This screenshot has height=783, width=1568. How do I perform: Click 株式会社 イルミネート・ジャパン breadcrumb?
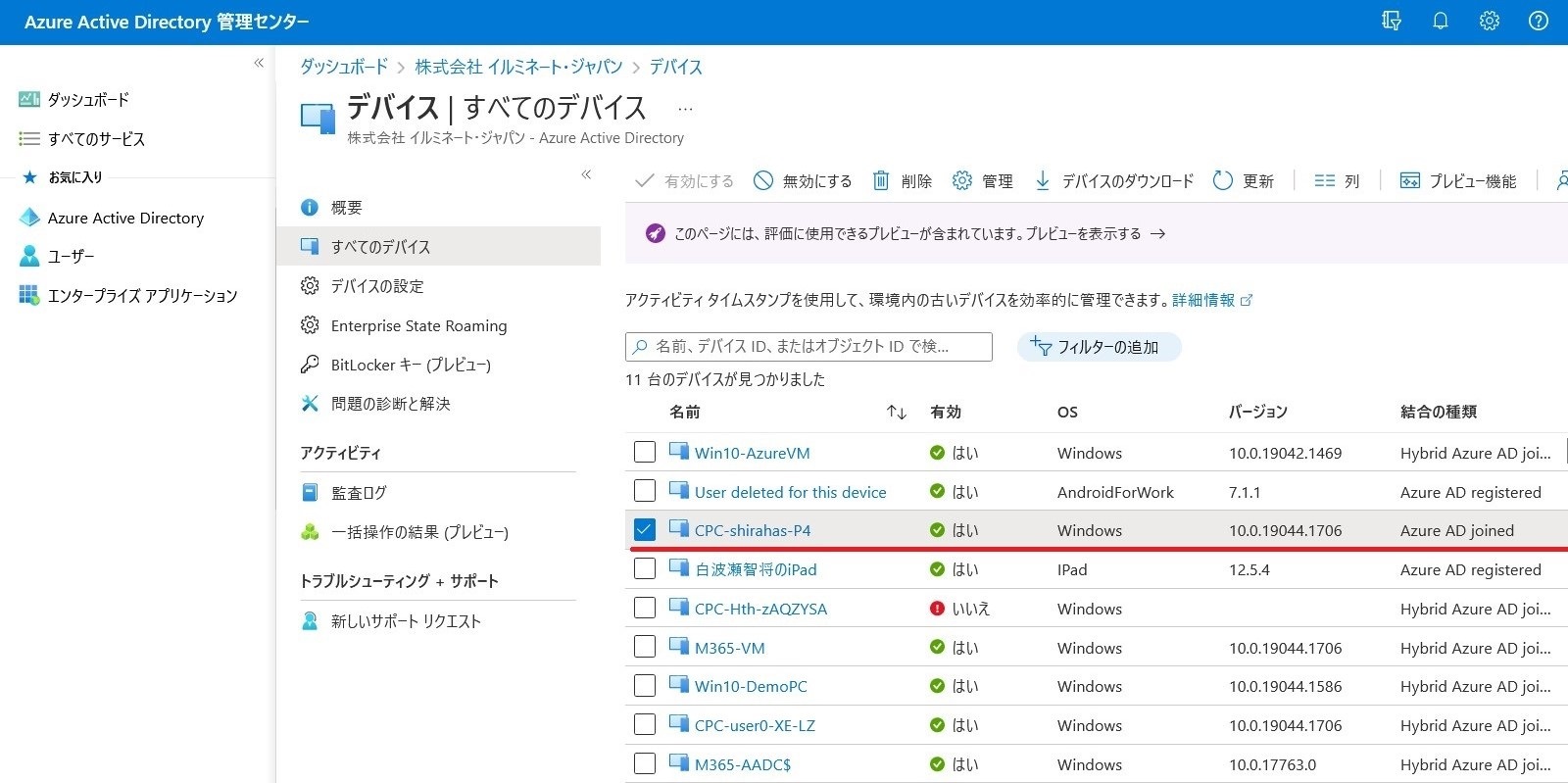pos(518,67)
